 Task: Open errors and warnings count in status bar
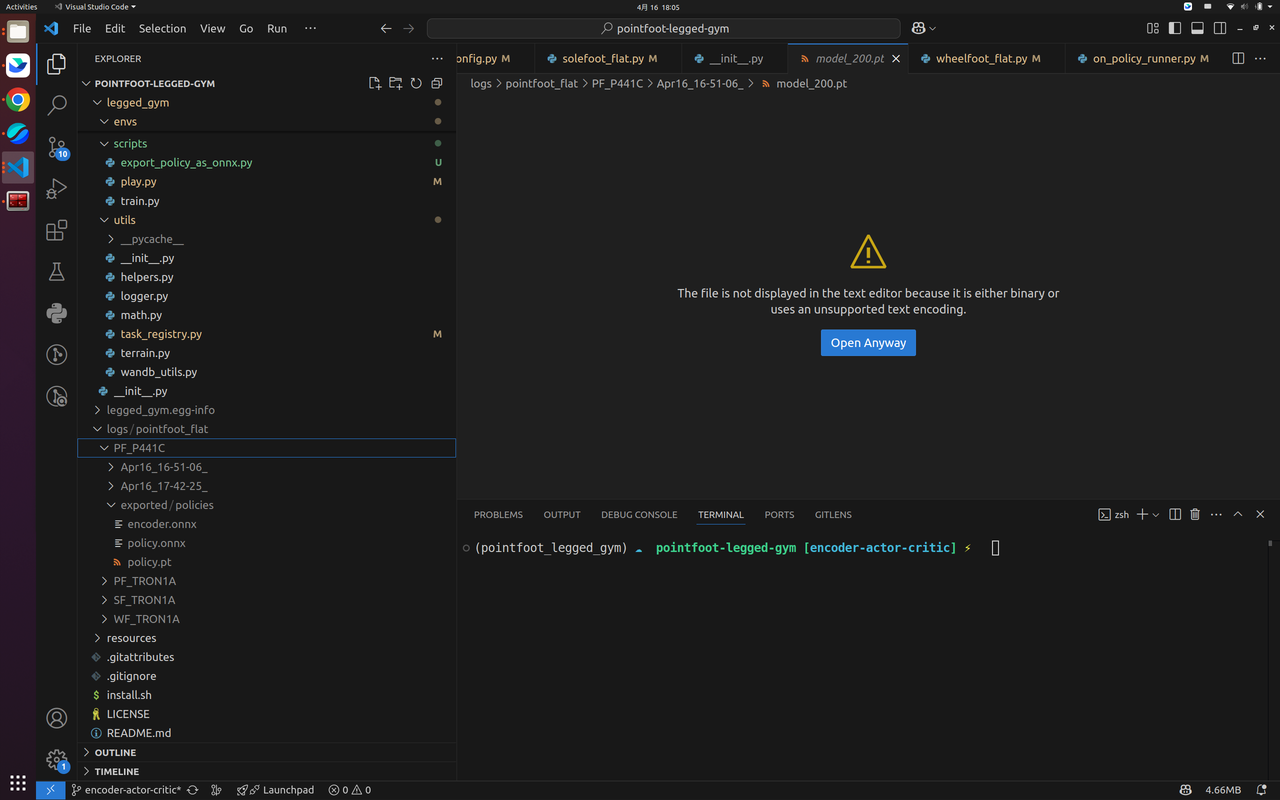350,790
